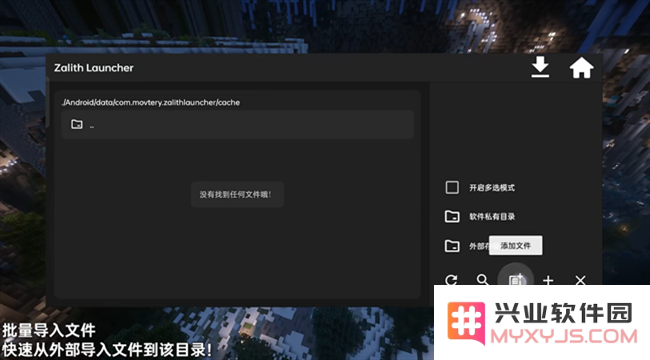Click the refresh file list icon

(x=451, y=280)
